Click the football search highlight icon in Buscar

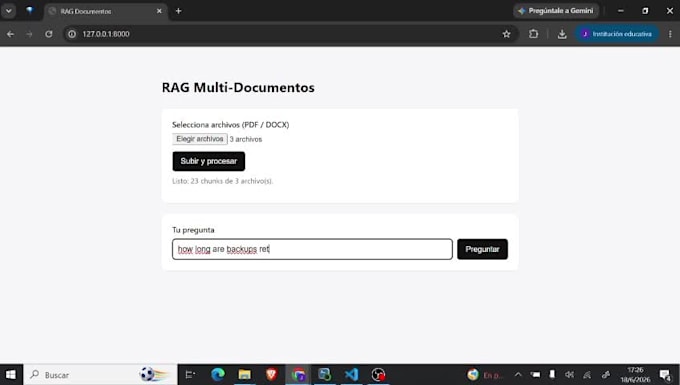(x=154, y=375)
